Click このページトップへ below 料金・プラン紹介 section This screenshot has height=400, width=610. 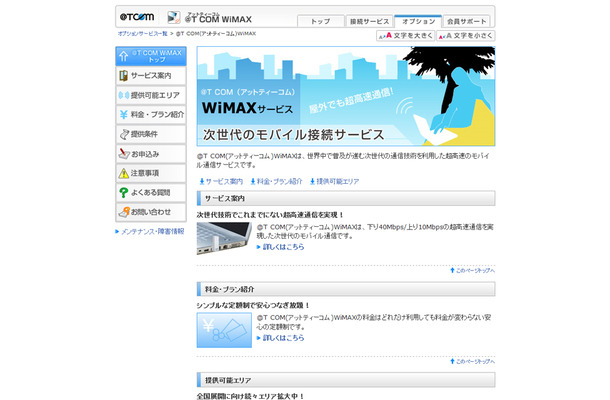[473, 361]
